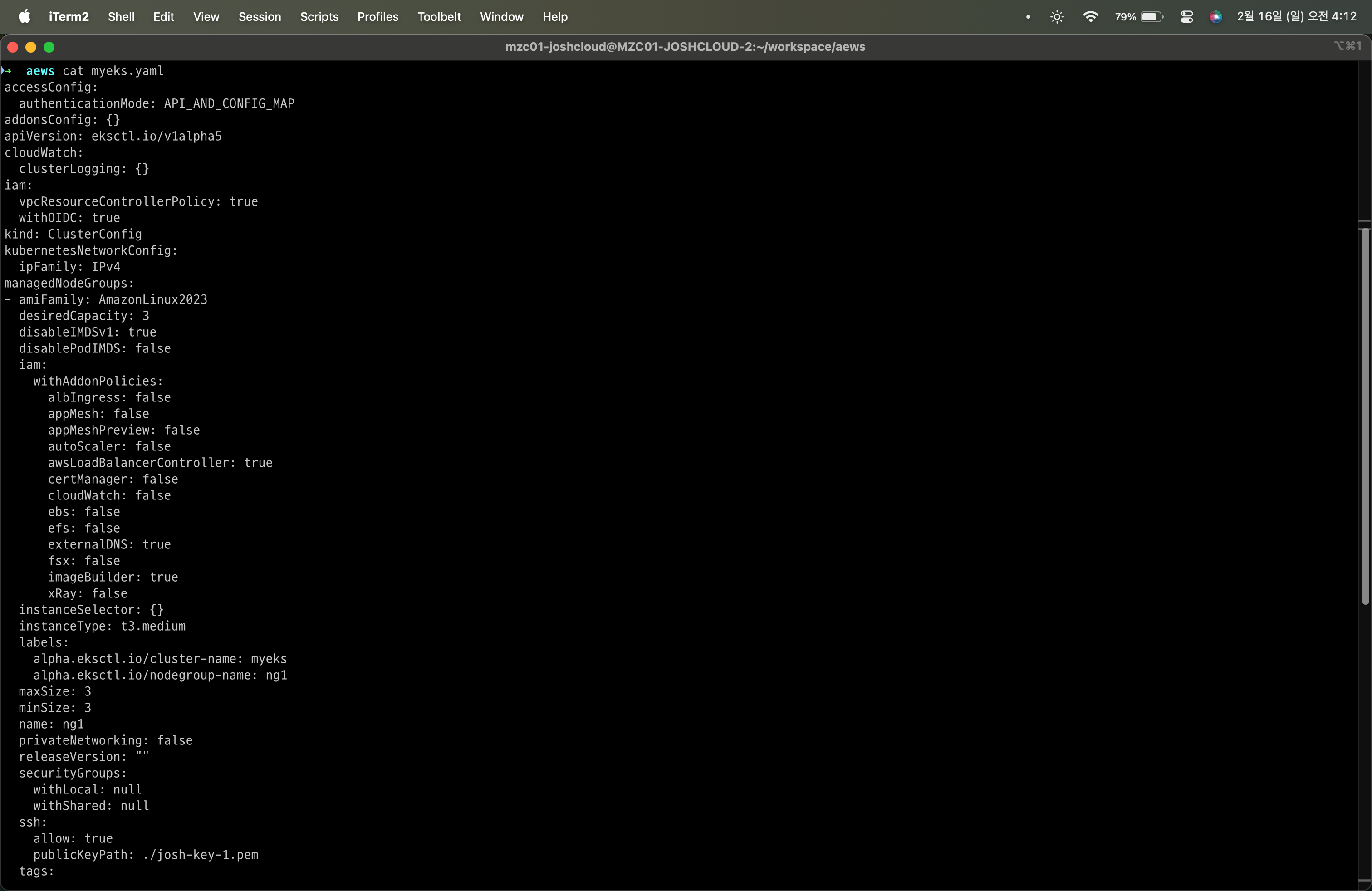Click the date and time clock

1297,16
